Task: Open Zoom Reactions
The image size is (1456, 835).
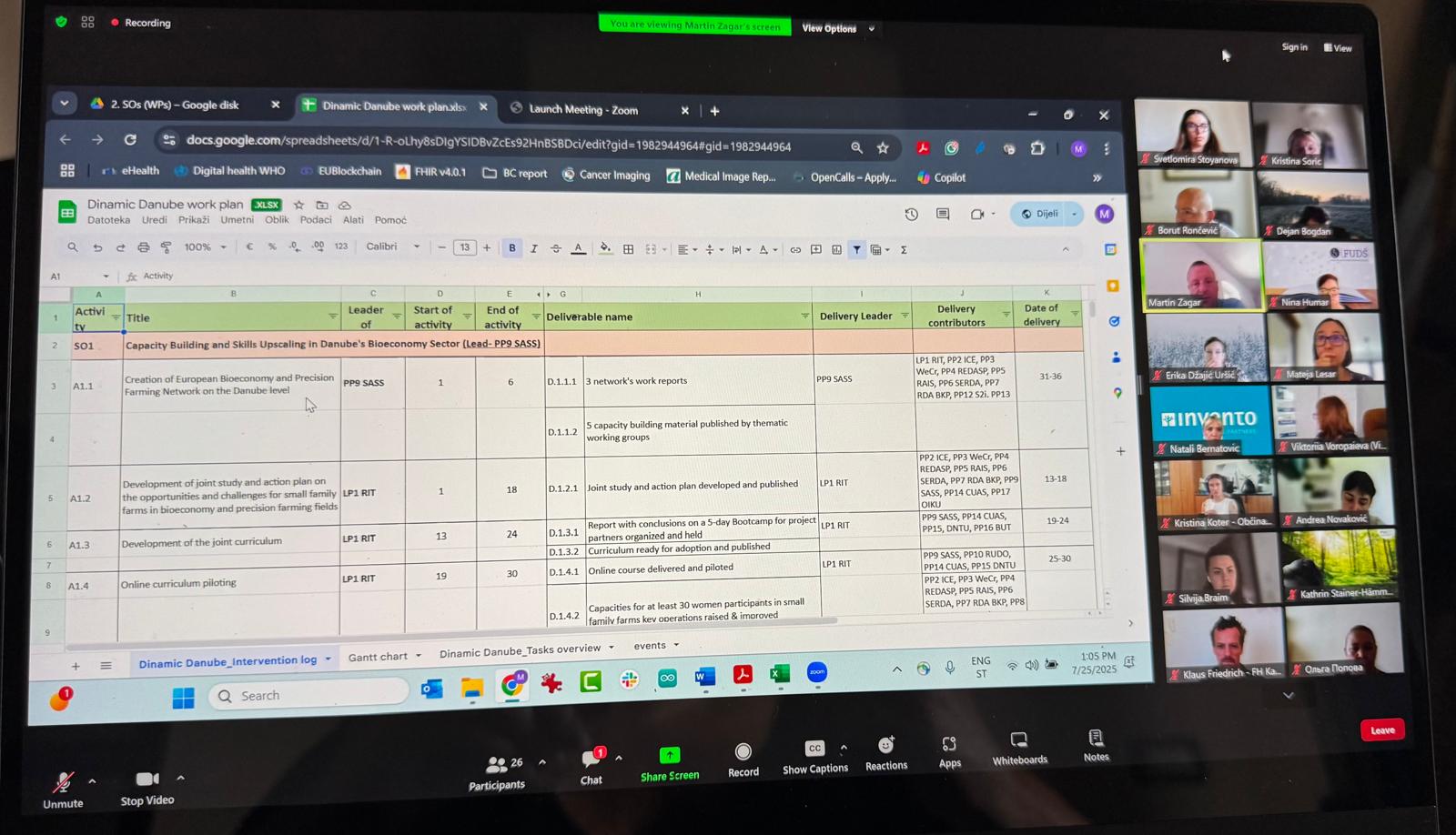Action: [885, 746]
